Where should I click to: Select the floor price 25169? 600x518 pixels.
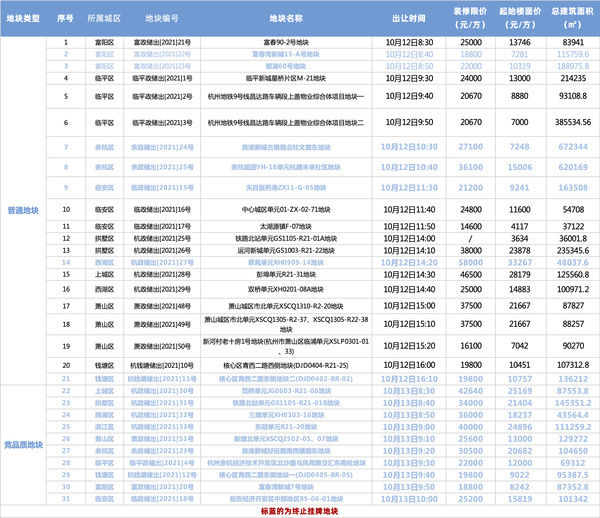pos(520,391)
